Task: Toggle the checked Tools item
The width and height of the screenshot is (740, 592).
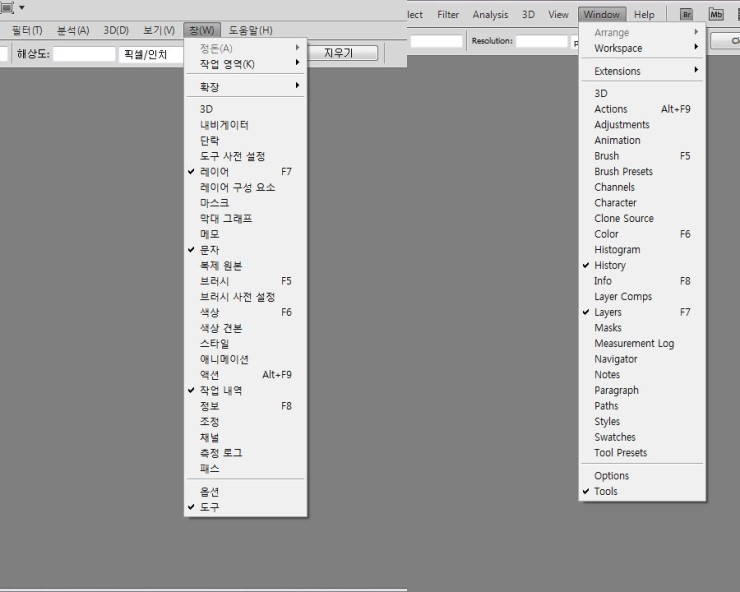Action: (642, 491)
